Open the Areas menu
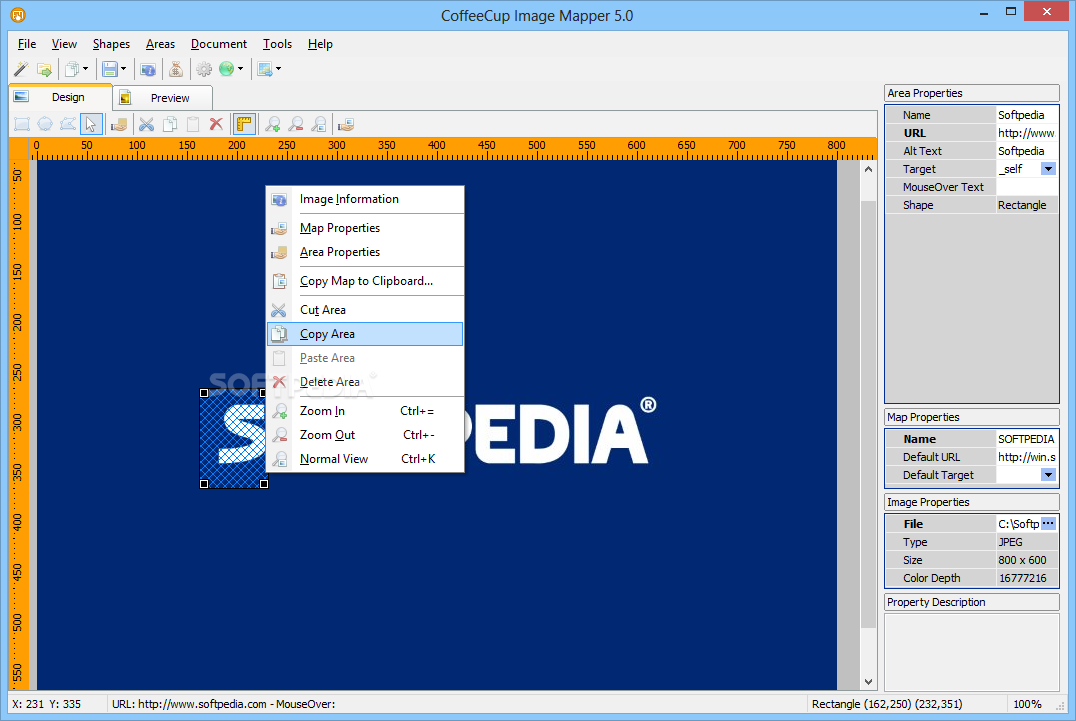1076x721 pixels. [160, 44]
